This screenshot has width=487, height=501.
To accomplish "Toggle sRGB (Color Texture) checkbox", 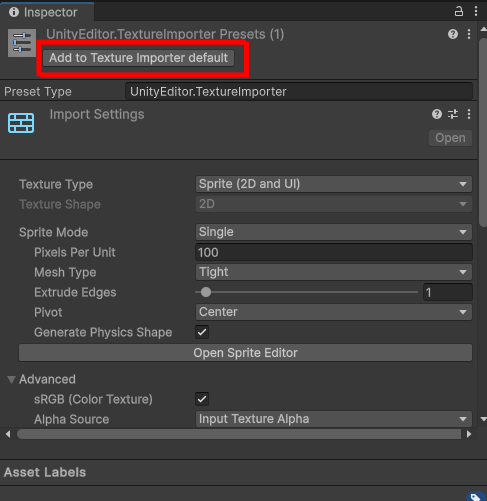I will [x=202, y=399].
